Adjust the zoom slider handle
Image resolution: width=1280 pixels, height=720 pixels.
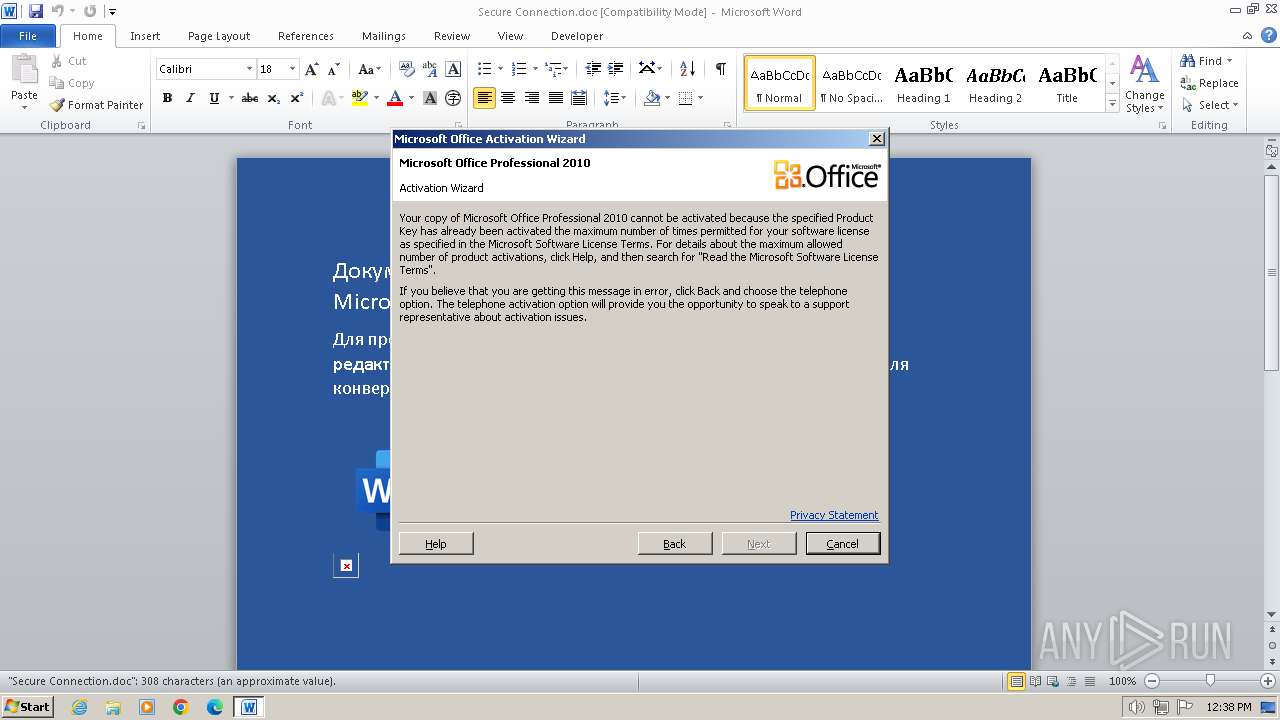tap(1210, 681)
